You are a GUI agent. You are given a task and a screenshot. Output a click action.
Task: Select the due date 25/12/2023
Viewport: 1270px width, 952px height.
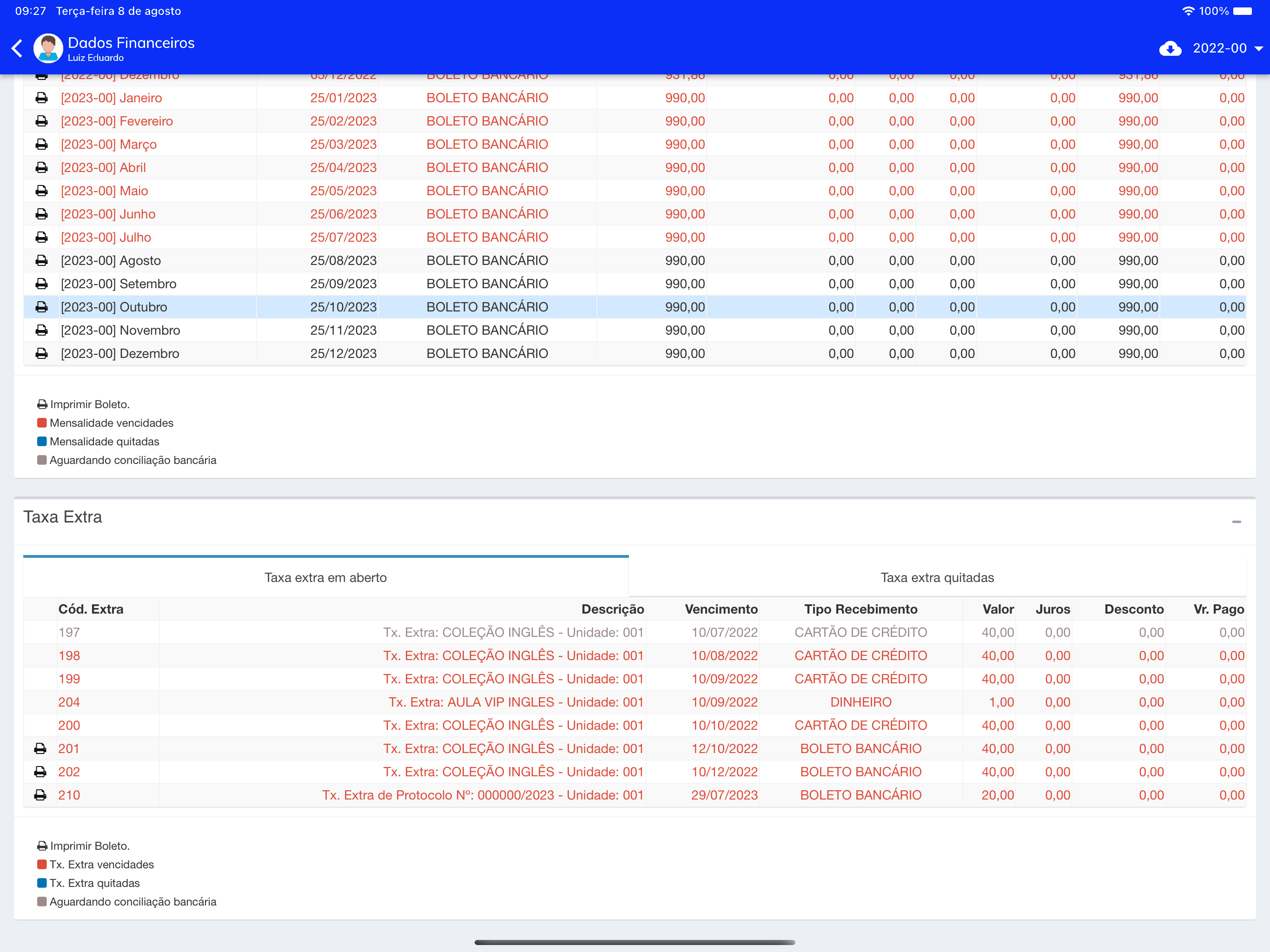coord(344,354)
